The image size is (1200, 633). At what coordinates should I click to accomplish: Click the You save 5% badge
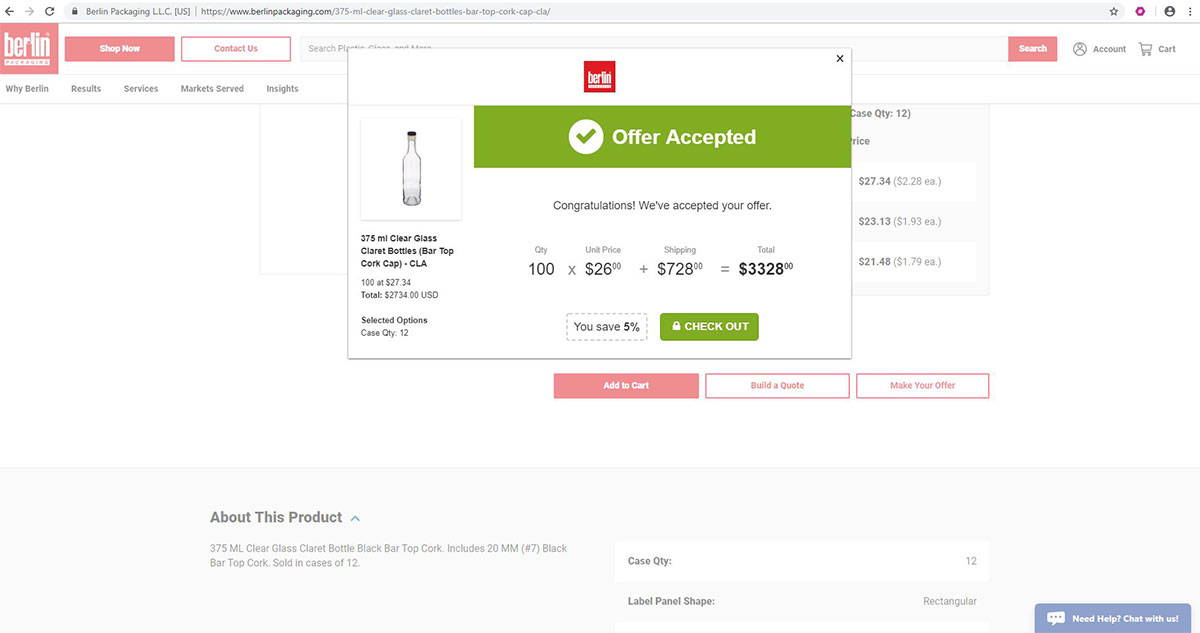click(x=606, y=327)
